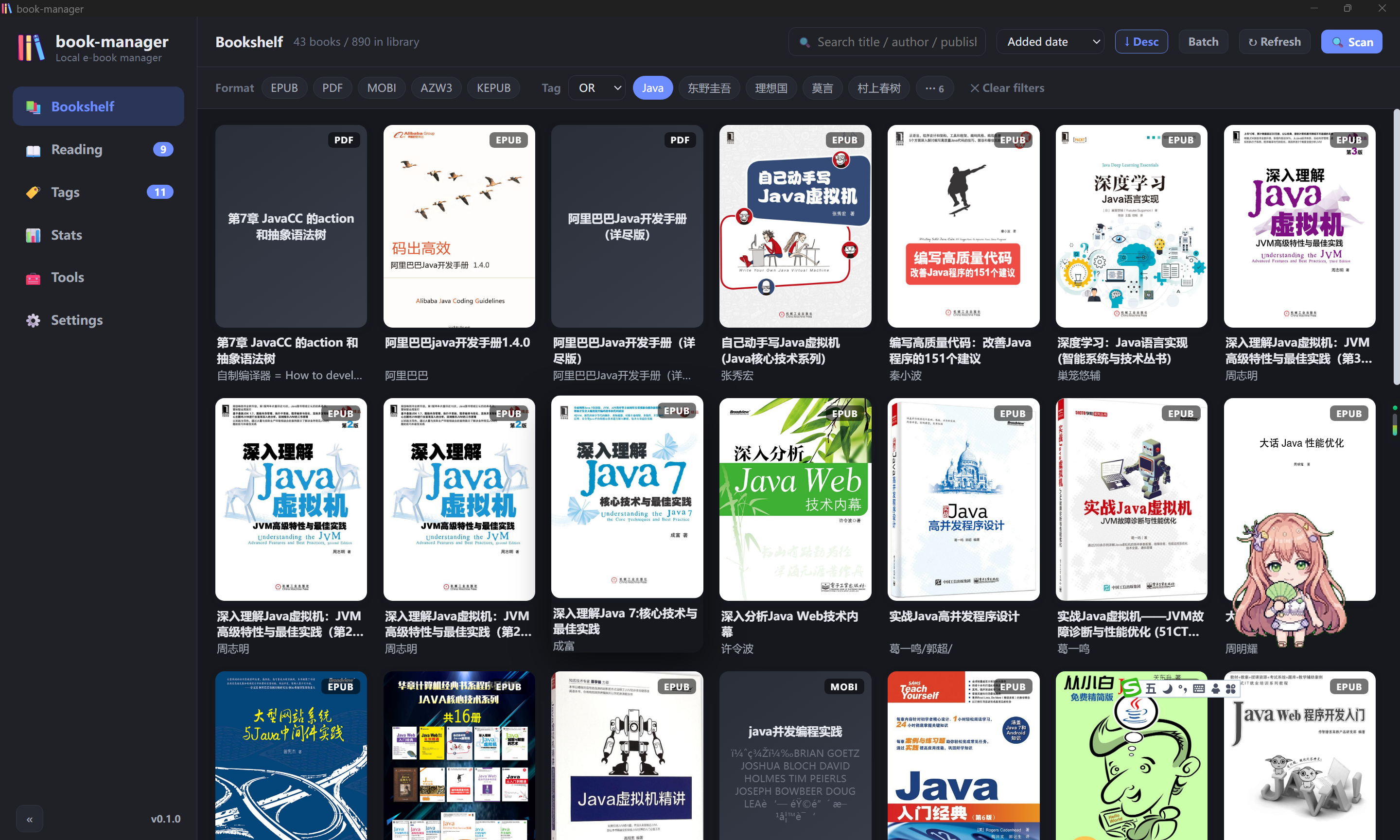Screen dimensions: 1400x840
Task: Click the search magnifier icon
Action: pos(804,42)
